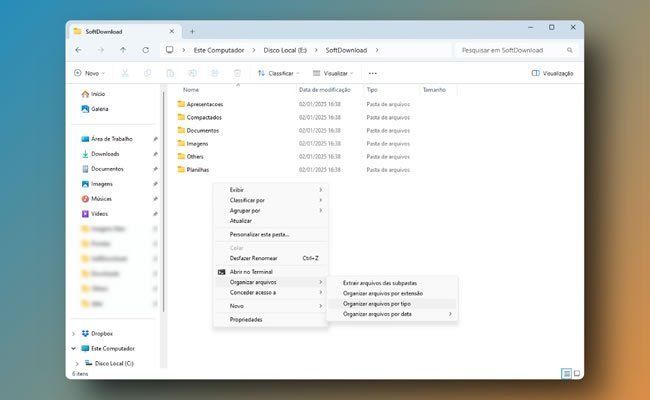Image resolution: width=650 pixels, height=400 pixels.
Task: Choose Desfazer Renomear
Action: [x=271, y=258]
